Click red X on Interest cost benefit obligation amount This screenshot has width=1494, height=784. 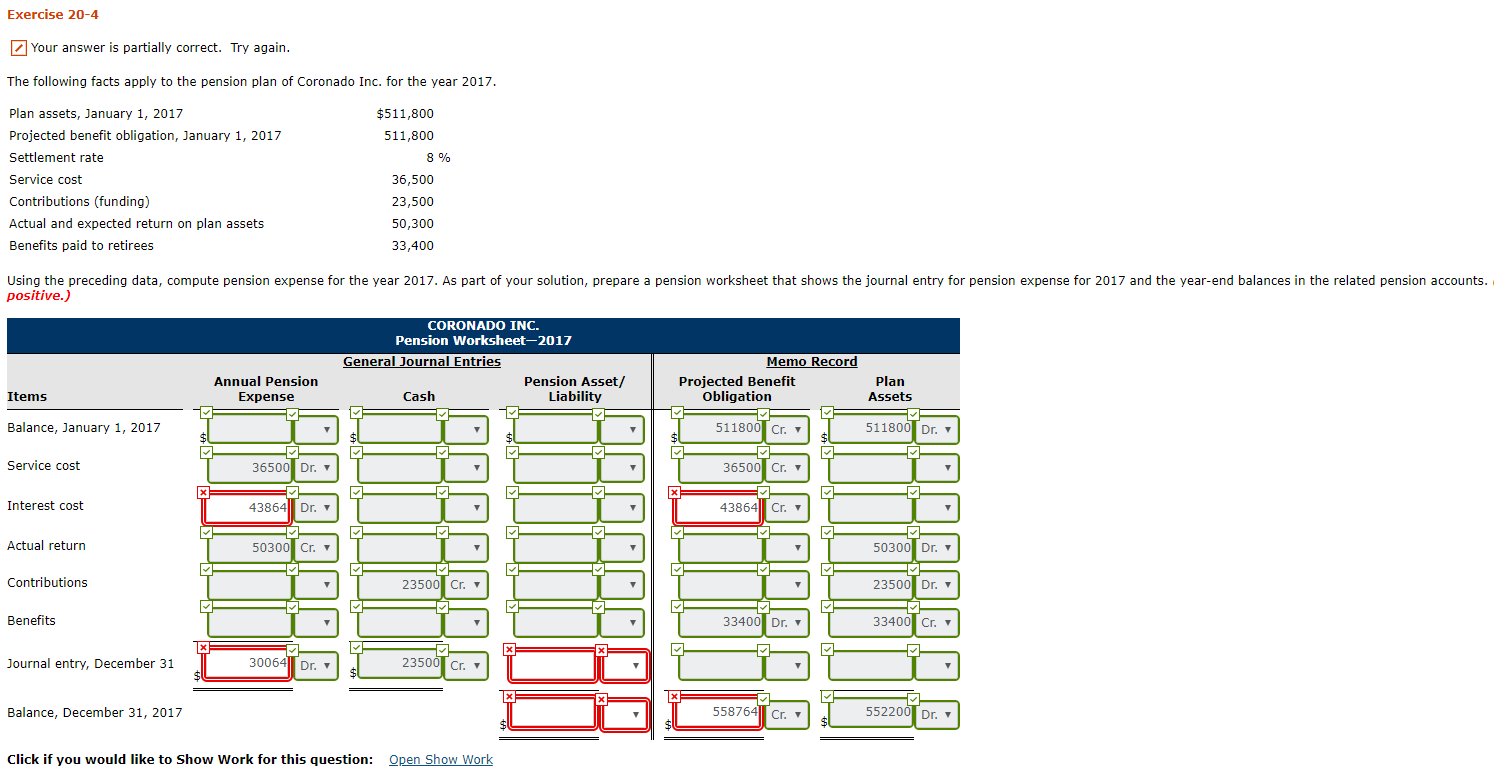[x=675, y=492]
